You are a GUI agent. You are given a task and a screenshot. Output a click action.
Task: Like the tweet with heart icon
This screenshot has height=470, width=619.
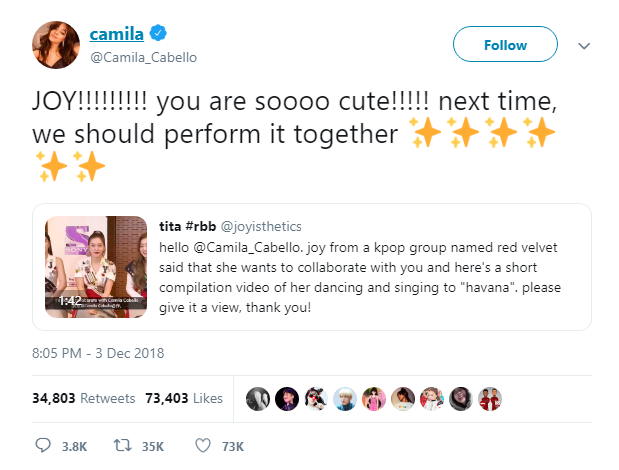[x=202, y=445]
